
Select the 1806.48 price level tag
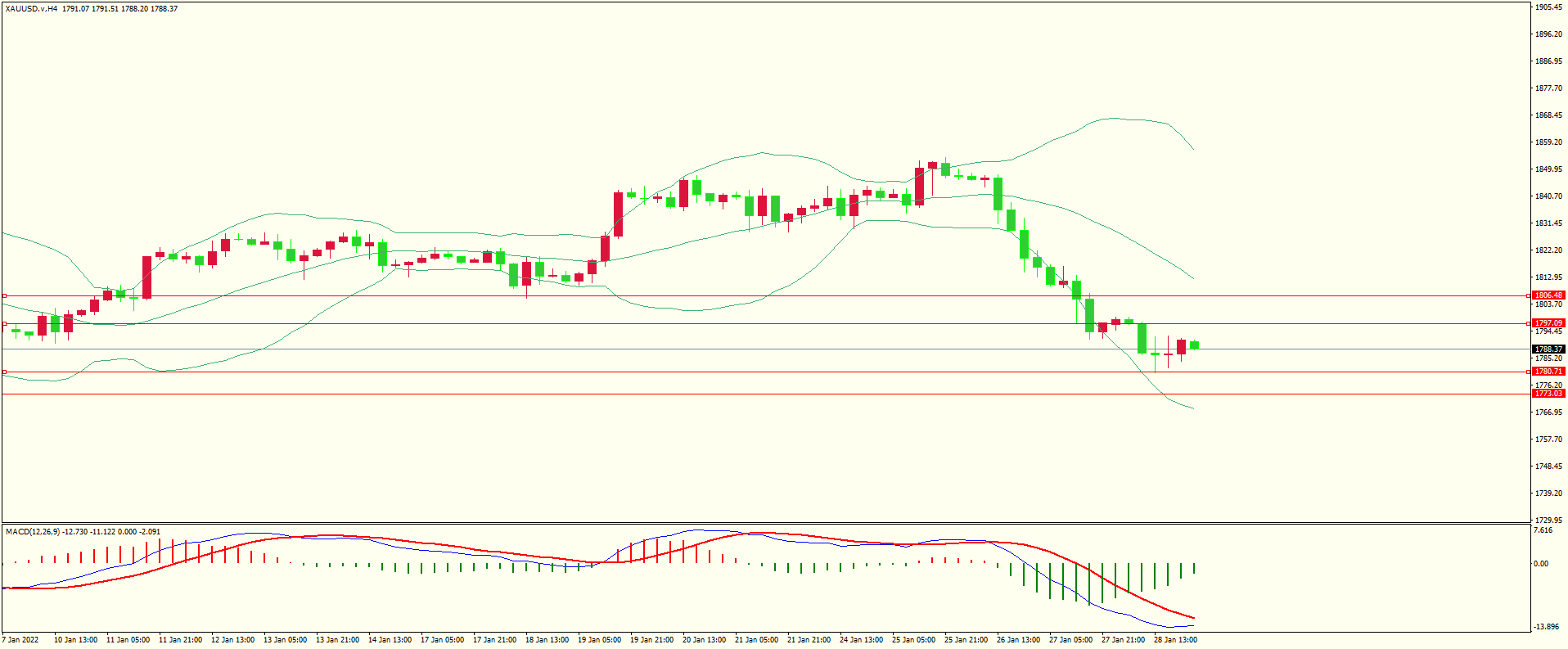1548,295
